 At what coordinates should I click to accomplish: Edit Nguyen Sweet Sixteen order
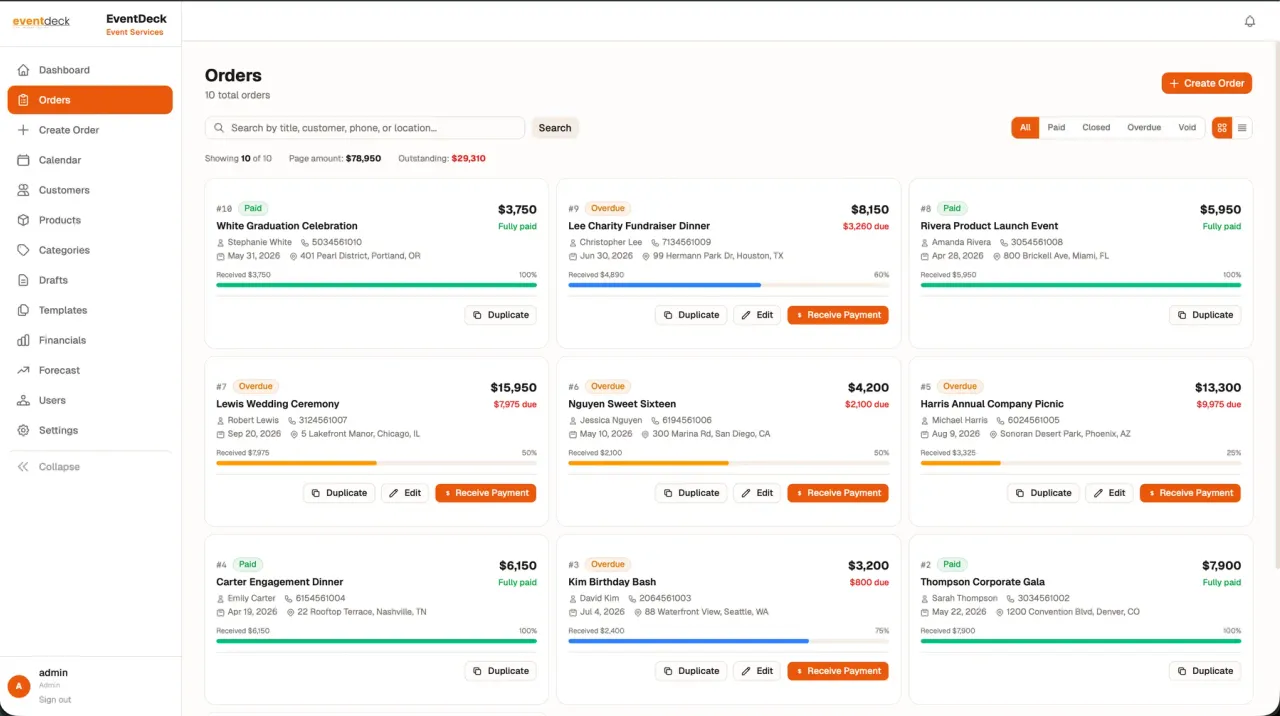pyautogui.click(x=757, y=493)
